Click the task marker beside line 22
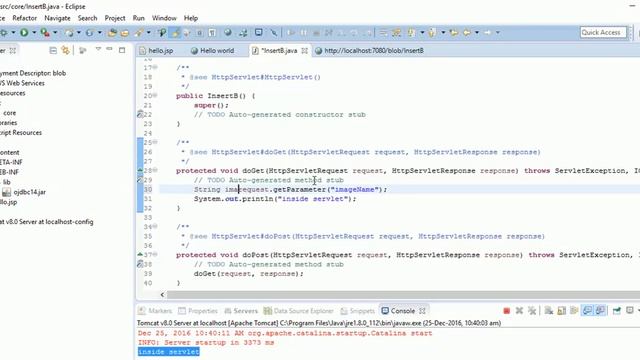Screen dimensions: 640x360 [140, 115]
